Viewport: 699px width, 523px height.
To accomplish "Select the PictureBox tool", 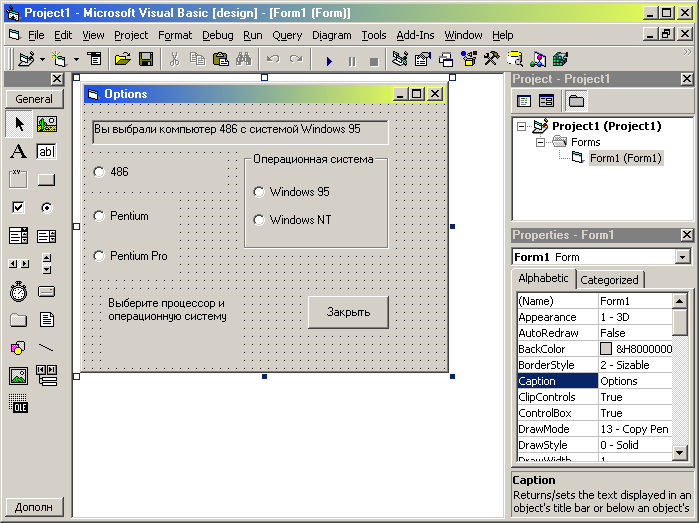I will pyautogui.click(x=47, y=124).
